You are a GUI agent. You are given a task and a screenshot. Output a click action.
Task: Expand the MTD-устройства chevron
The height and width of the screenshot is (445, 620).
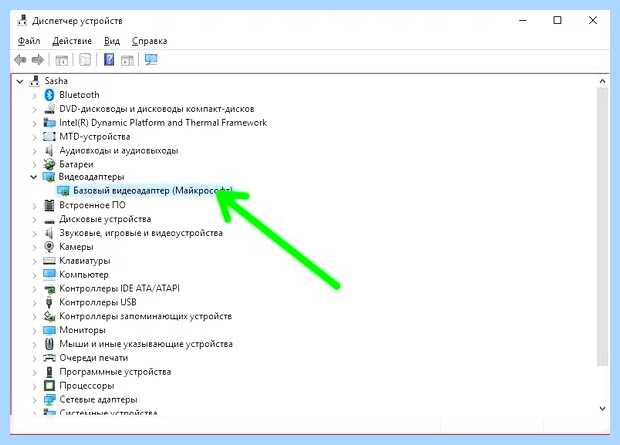tap(34, 137)
